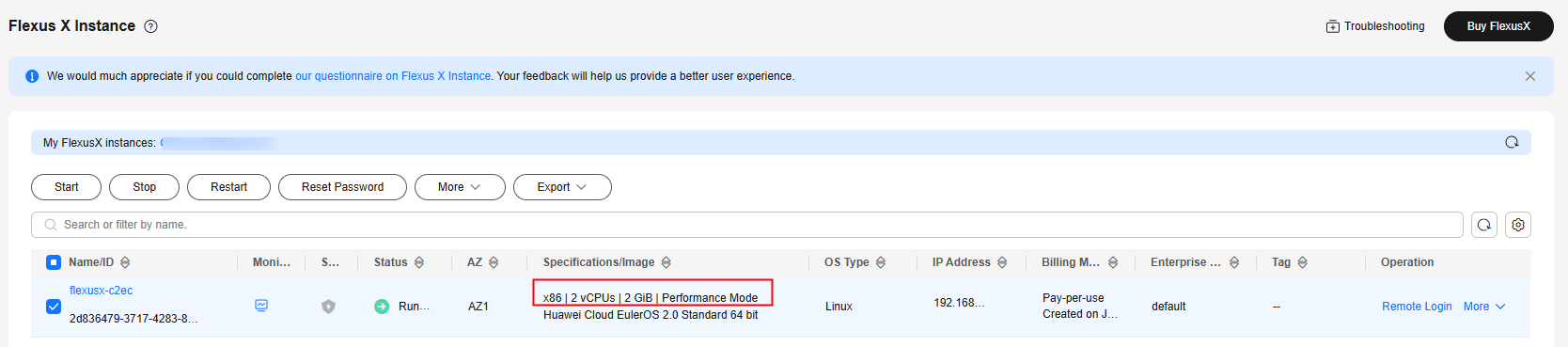Uncheck the flexusx-c2ec instance checkbox
The image size is (1568, 347).
pos(54,307)
